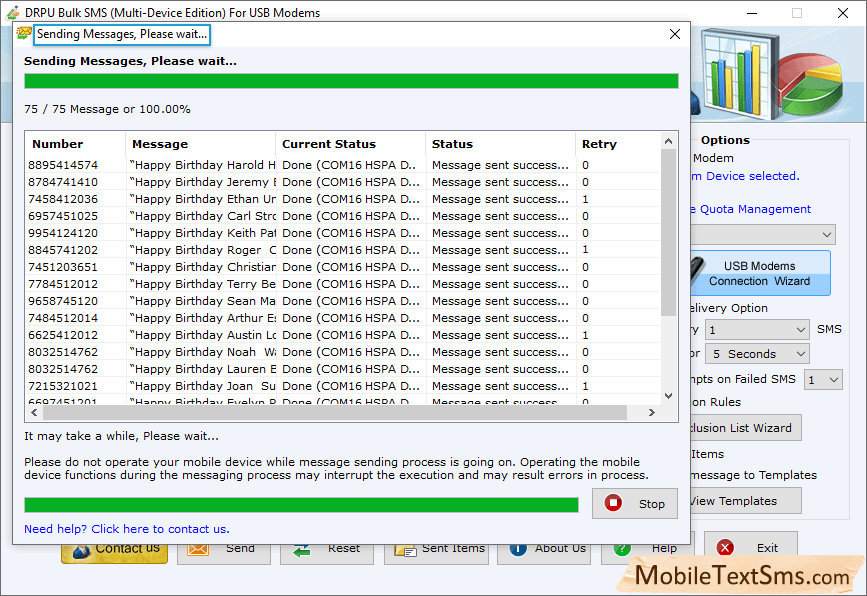Click the Happy Birthday Noah message cell
867x596 pixels.
pos(201,352)
